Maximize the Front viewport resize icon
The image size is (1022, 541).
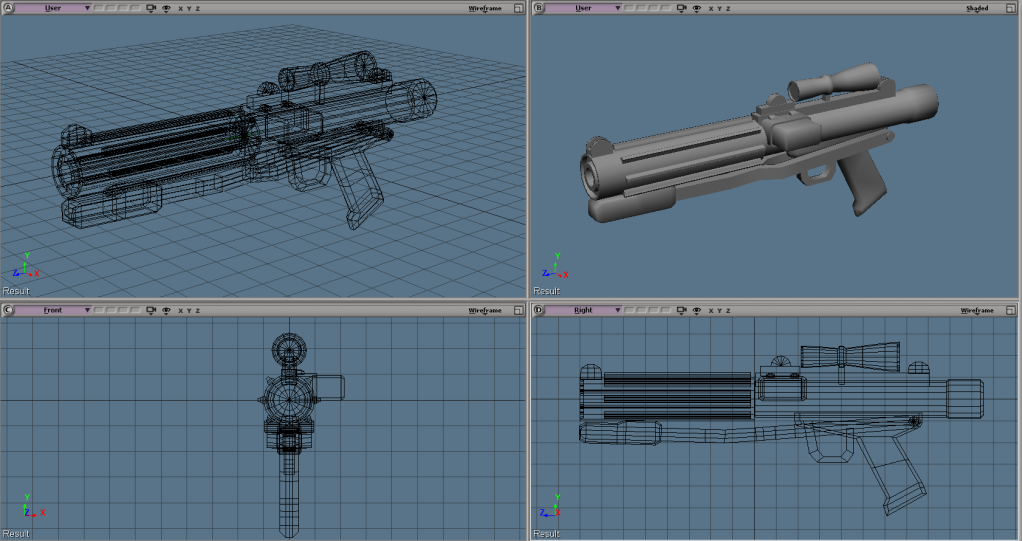coord(519,310)
